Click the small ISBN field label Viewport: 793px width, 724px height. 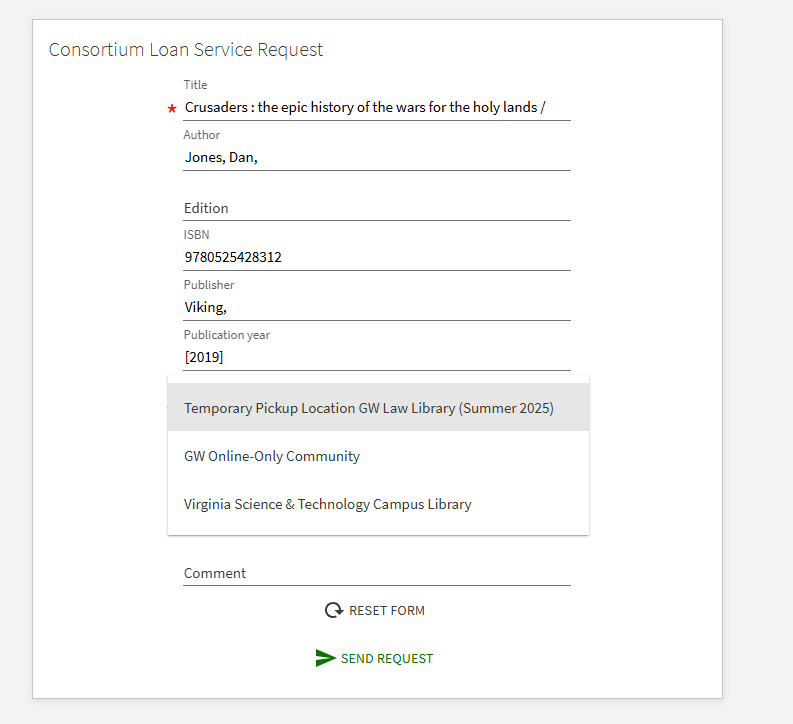[x=197, y=235]
